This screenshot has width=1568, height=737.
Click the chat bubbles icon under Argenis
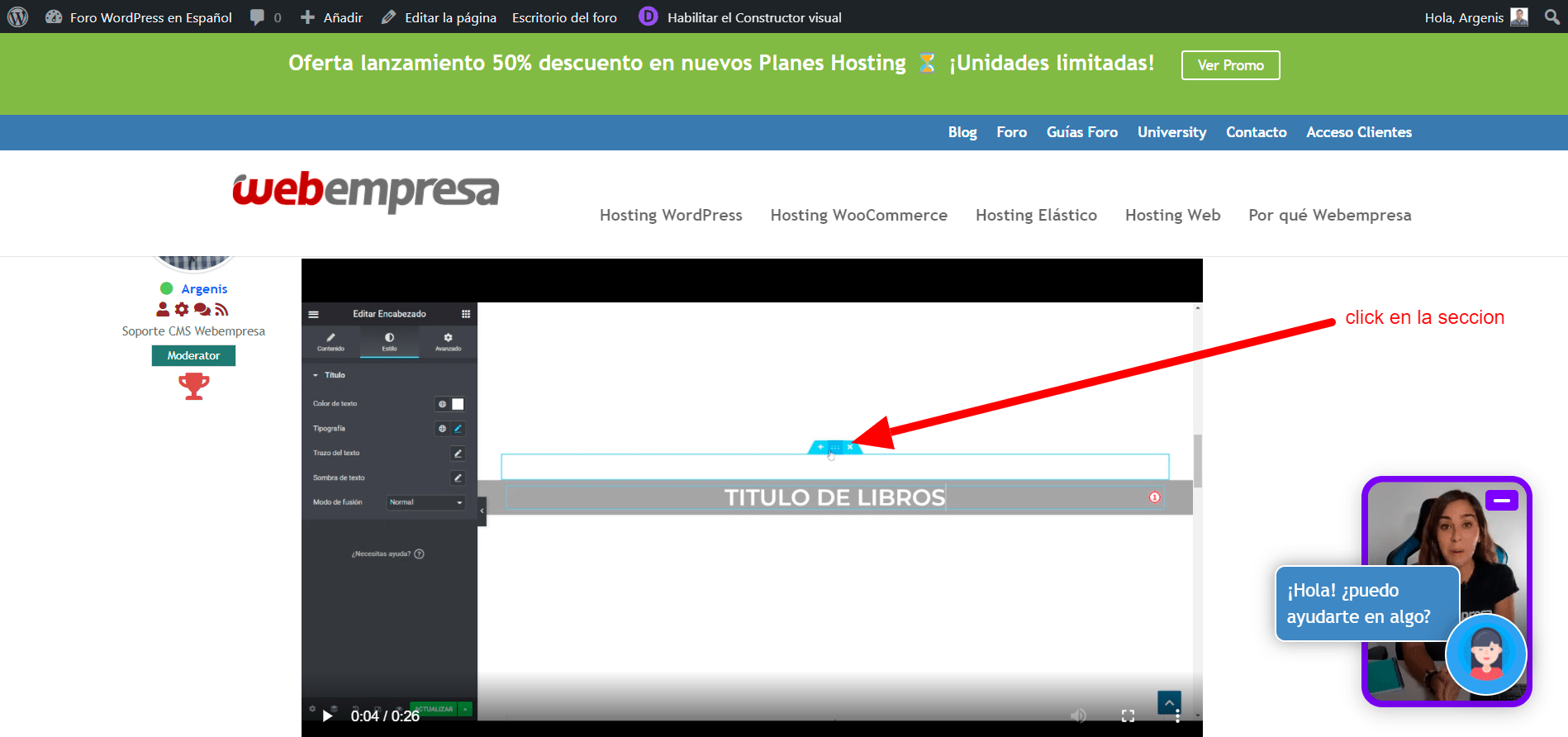pos(202,309)
